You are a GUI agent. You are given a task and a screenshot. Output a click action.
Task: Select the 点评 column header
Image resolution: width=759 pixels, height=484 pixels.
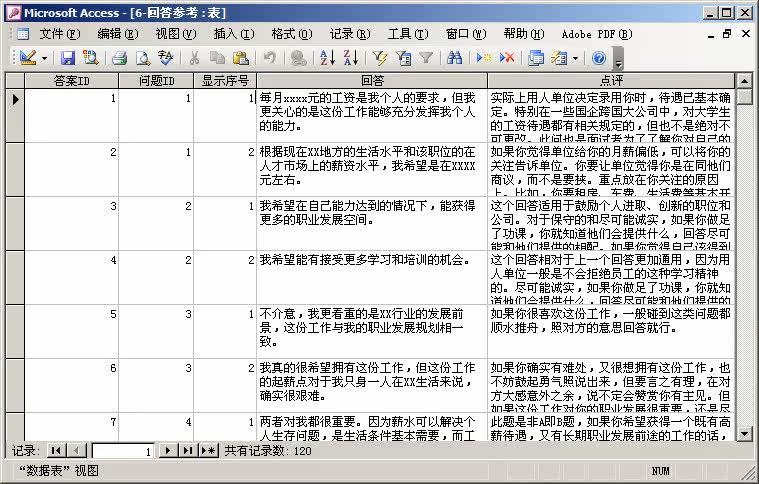coord(611,81)
